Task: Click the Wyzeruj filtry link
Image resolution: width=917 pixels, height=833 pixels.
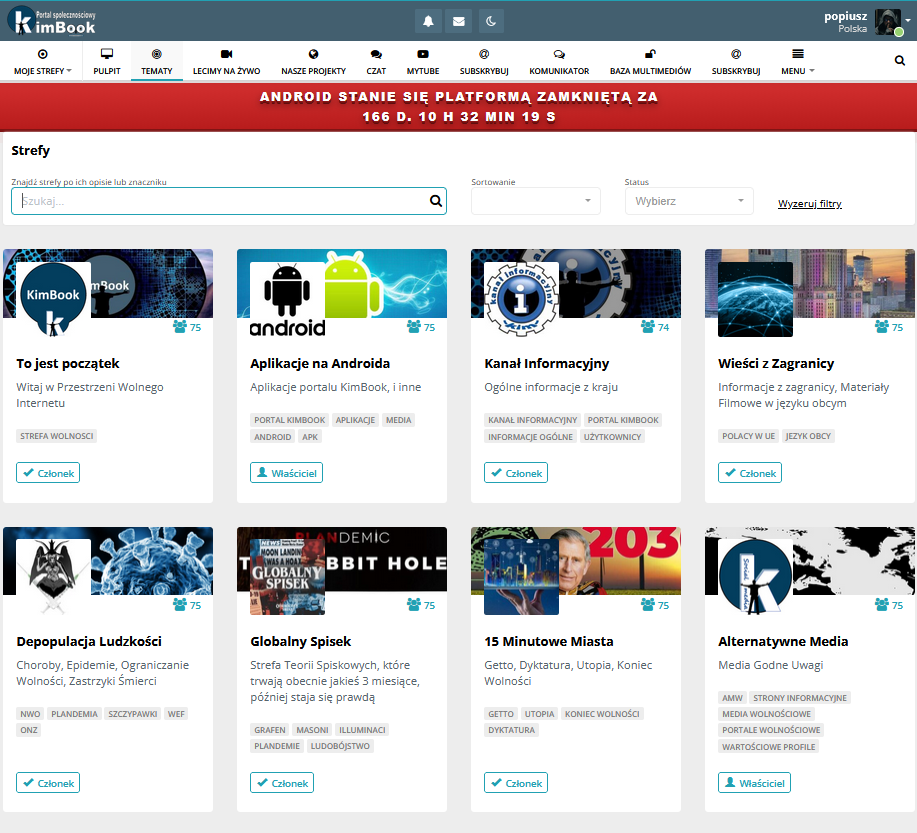Action: coord(809,204)
